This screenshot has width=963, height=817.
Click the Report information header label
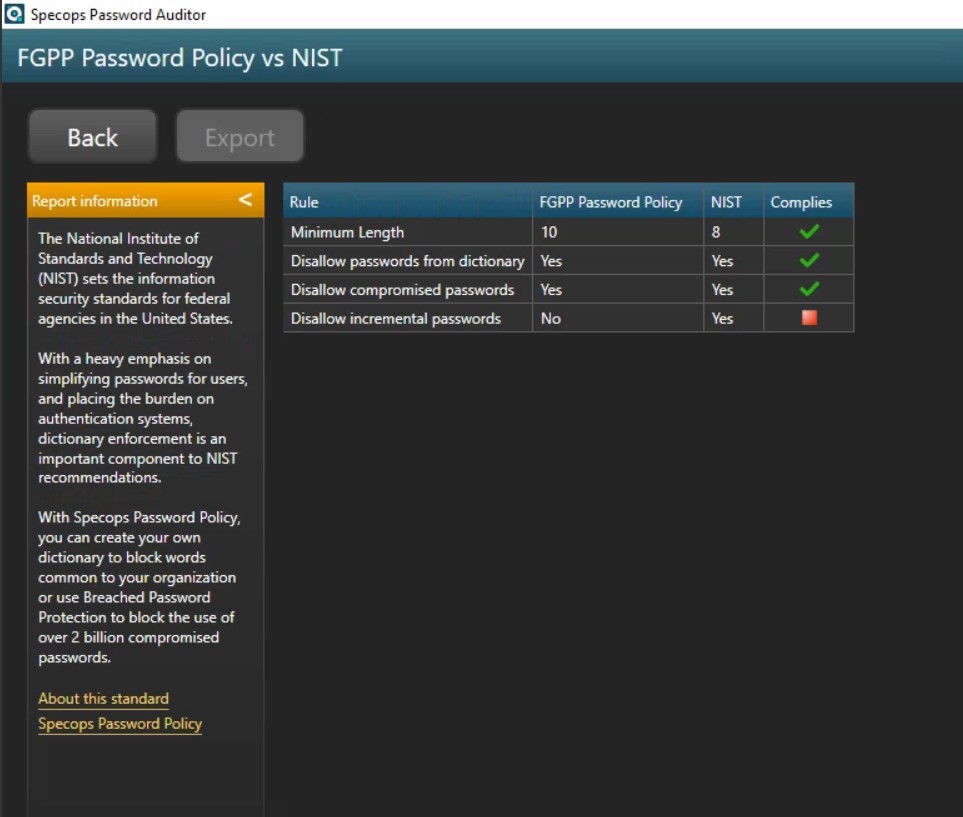95,201
